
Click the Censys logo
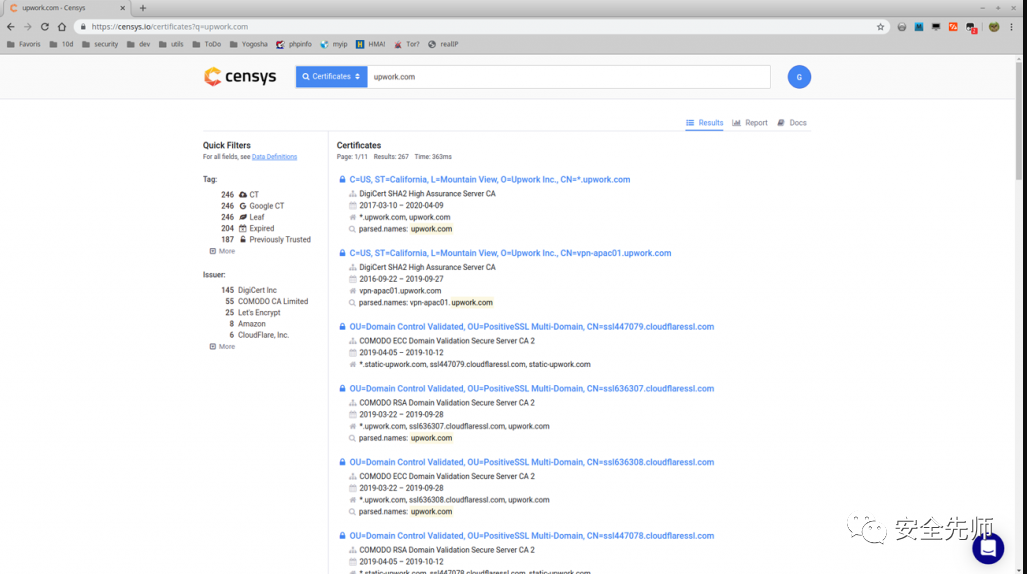click(x=240, y=77)
